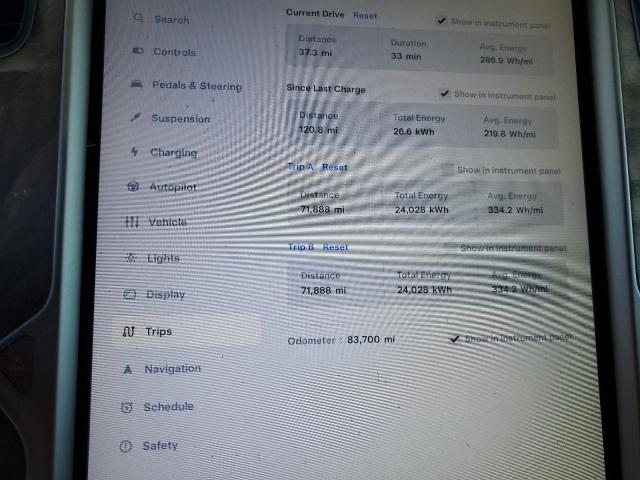Reset Trip A data
This screenshot has width=640, height=480.
coord(335,167)
